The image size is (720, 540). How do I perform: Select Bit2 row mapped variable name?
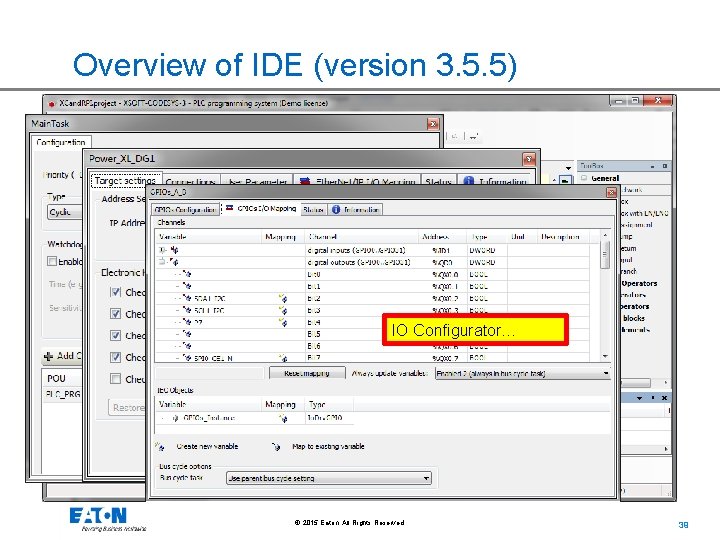210,298
